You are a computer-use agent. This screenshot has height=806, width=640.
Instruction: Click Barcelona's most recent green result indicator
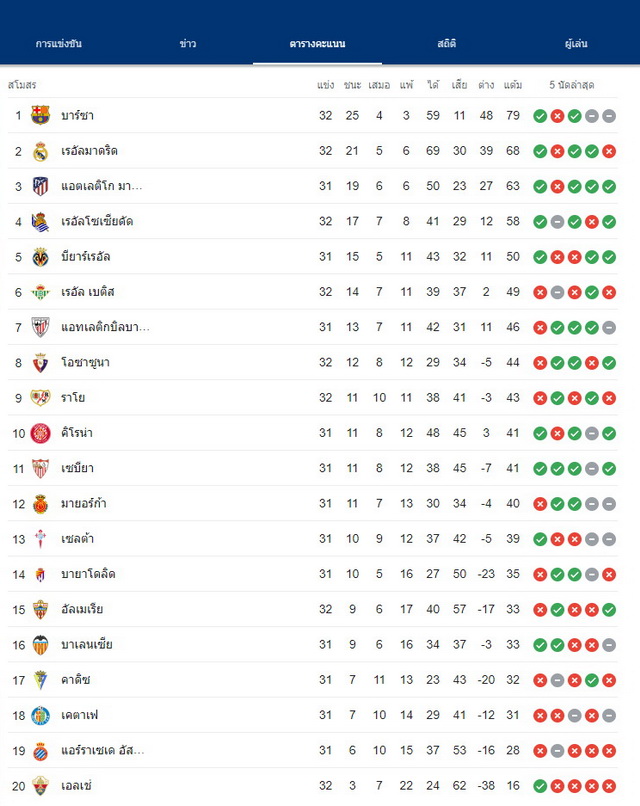pos(540,116)
